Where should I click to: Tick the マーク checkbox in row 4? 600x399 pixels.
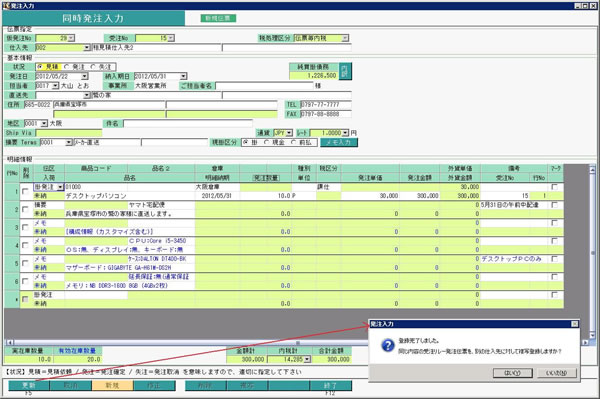tap(554, 241)
